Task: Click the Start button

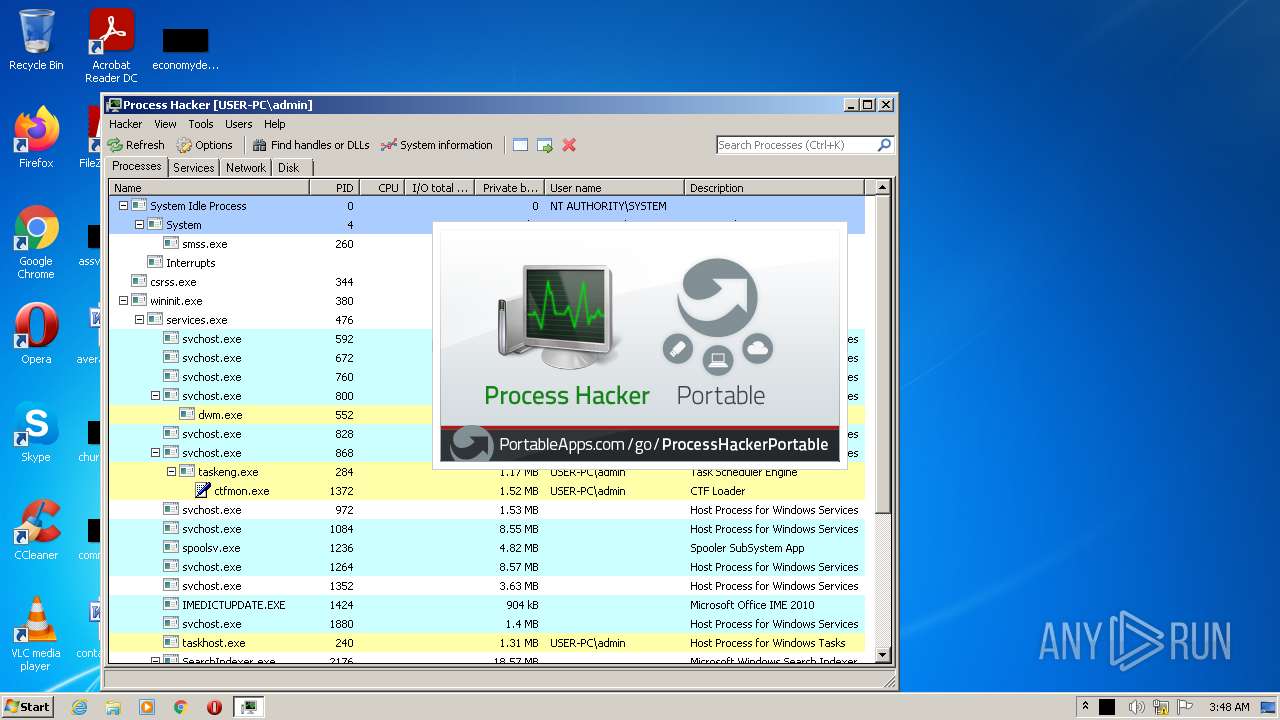Action: pos(27,706)
